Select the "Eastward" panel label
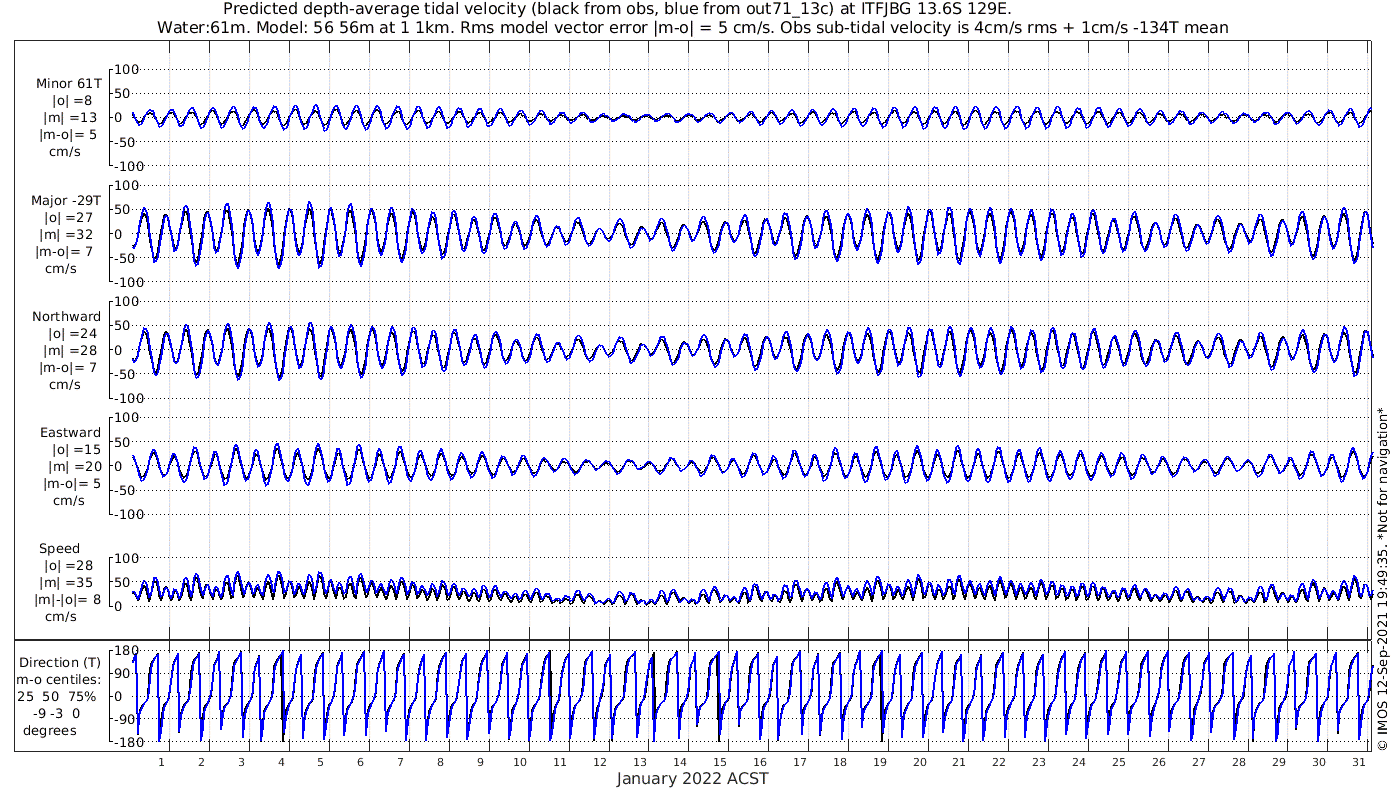The image size is (1400, 800). 70,433
